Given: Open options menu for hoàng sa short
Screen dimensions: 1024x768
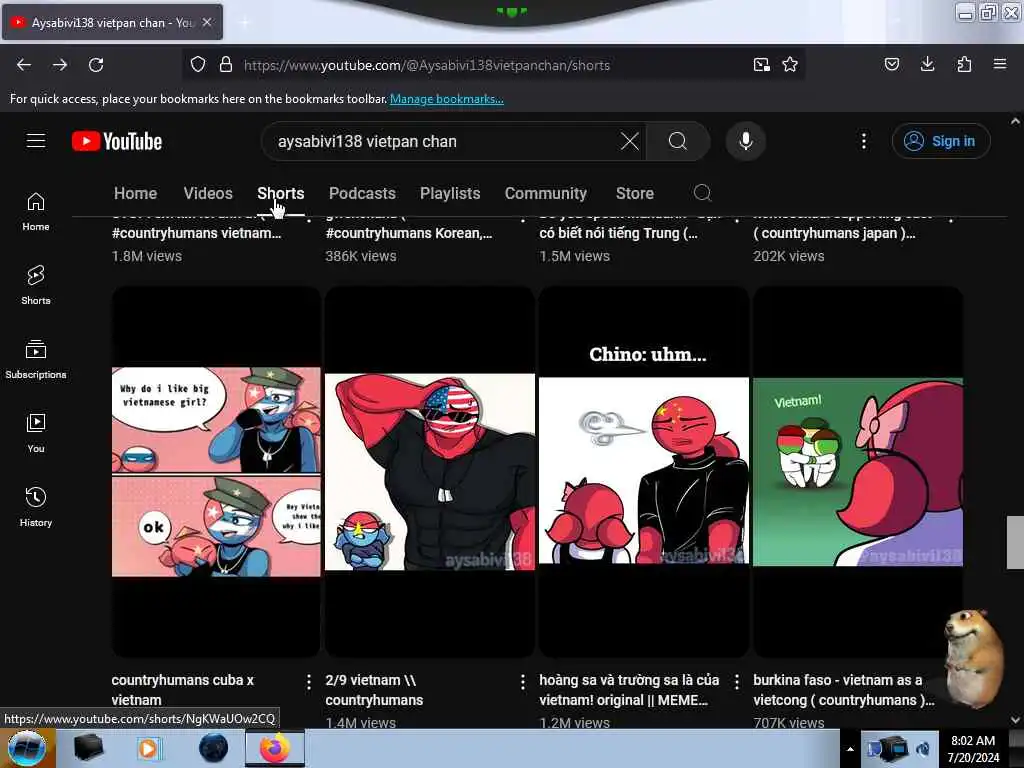Looking at the screenshot, I should point(737,682).
